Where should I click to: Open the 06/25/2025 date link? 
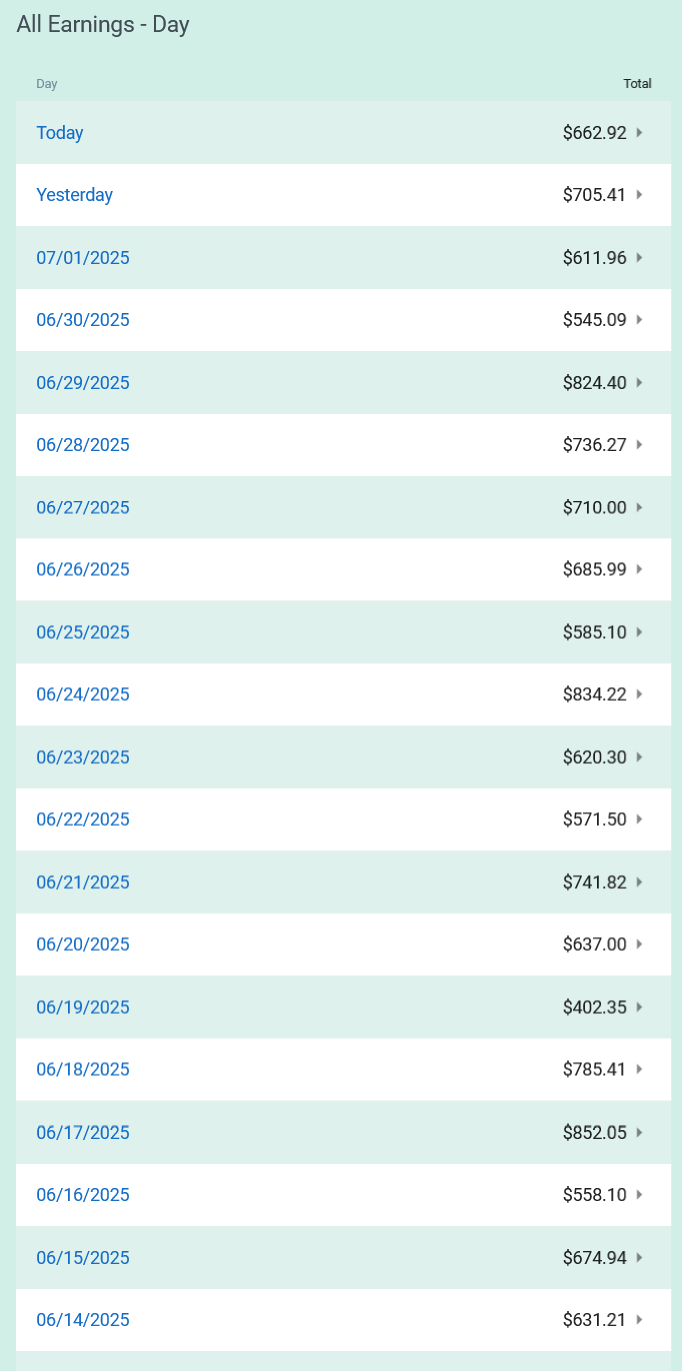tap(83, 632)
